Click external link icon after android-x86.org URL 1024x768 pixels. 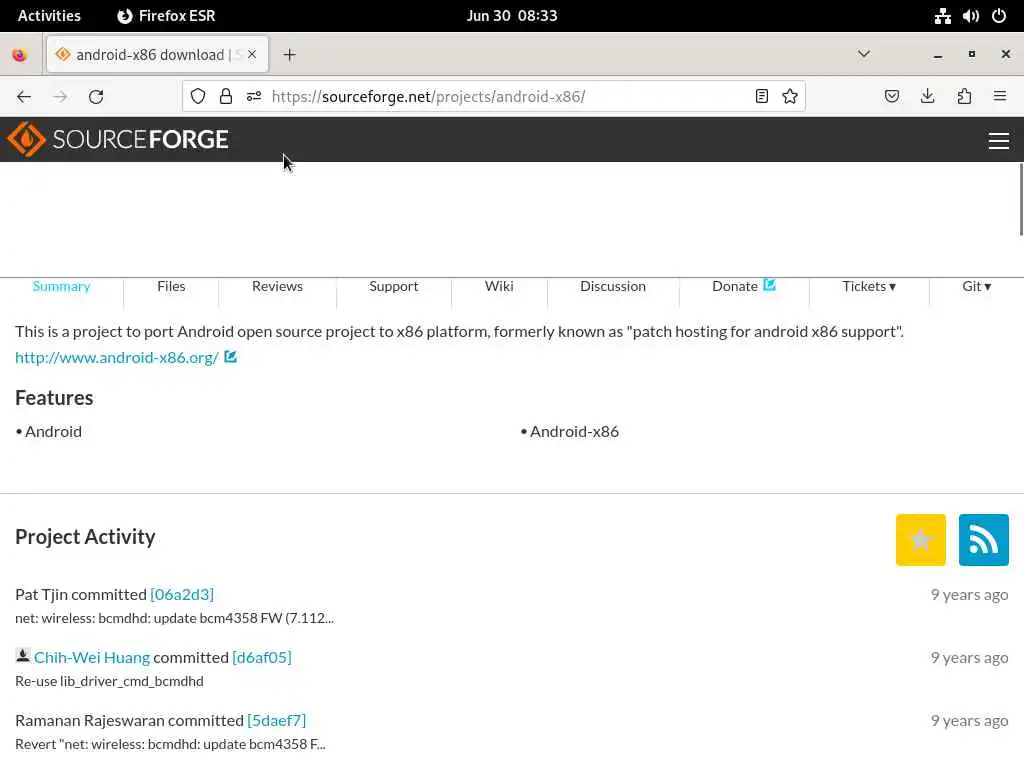[x=230, y=357]
